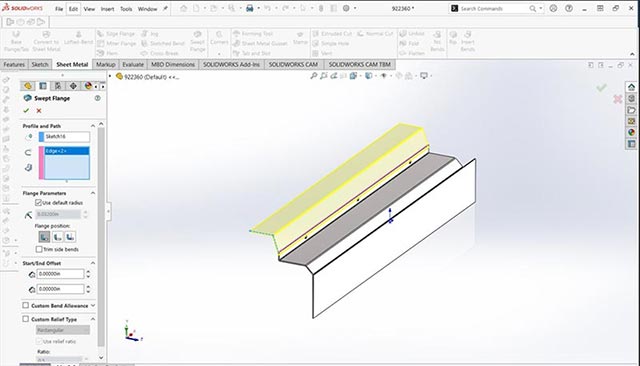Click the SOLIDWORKS logo
This screenshot has width=640, height=366.
(22, 8)
